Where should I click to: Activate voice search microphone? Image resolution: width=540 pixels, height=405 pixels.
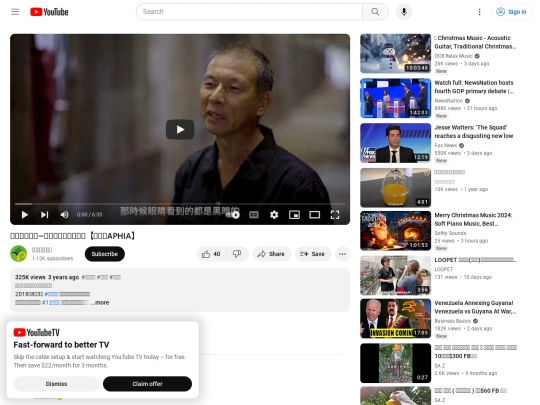404,12
